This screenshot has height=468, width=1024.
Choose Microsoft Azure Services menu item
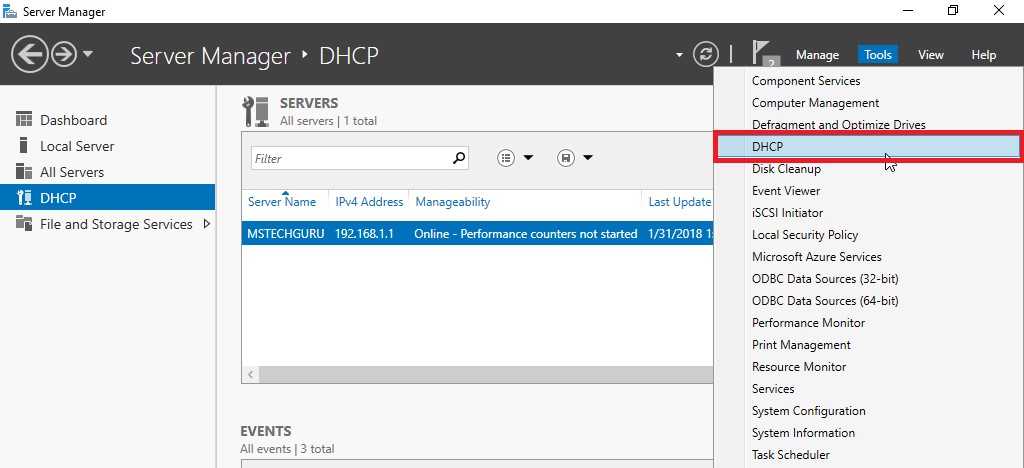816,257
